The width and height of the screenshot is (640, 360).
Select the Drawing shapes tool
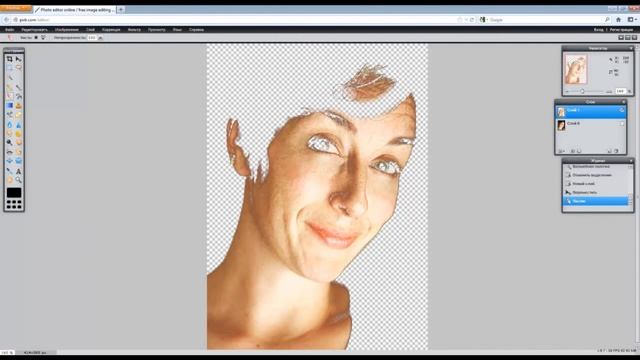point(18,115)
